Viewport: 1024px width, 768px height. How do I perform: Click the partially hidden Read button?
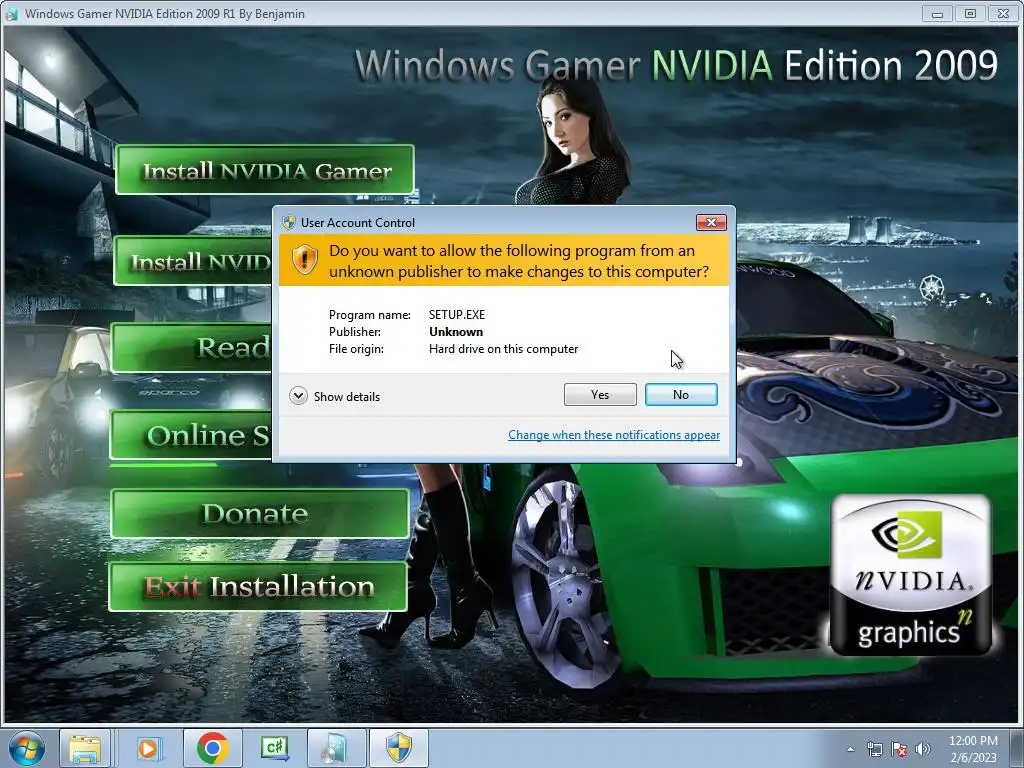[x=191, y=347]
